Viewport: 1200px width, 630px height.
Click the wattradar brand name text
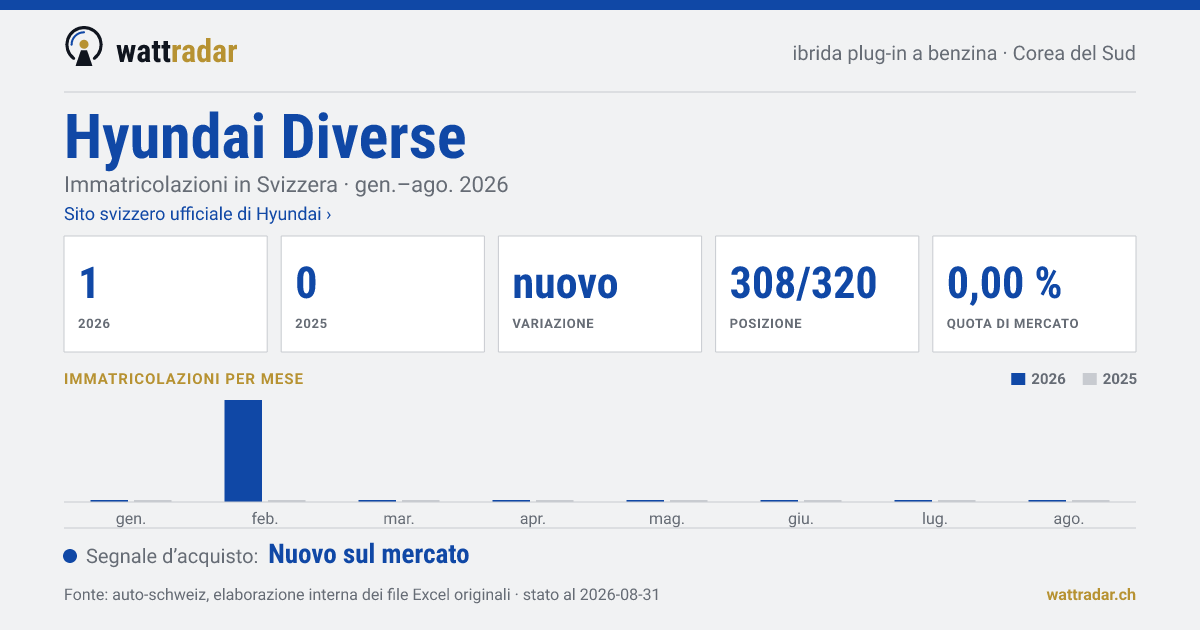click(177, 51)
